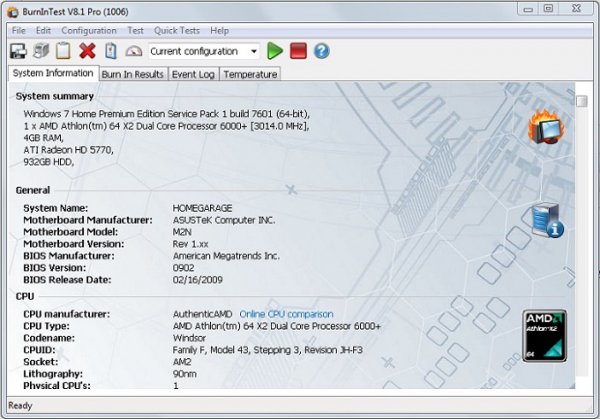
Task: Click the Family F, Model 43 CPUID value
Action: (x=267, y=350)
